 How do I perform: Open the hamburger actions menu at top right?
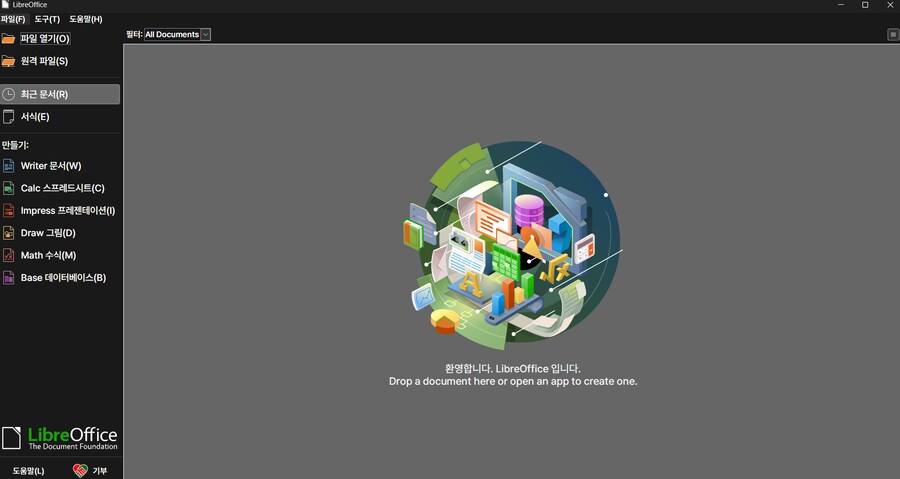pos(893,35)
